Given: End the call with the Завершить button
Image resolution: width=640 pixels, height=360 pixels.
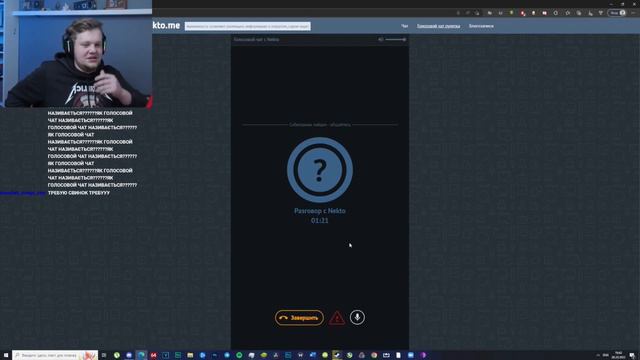Looking at the screenshot, I should pyautogui.click(x=299, y=318).
